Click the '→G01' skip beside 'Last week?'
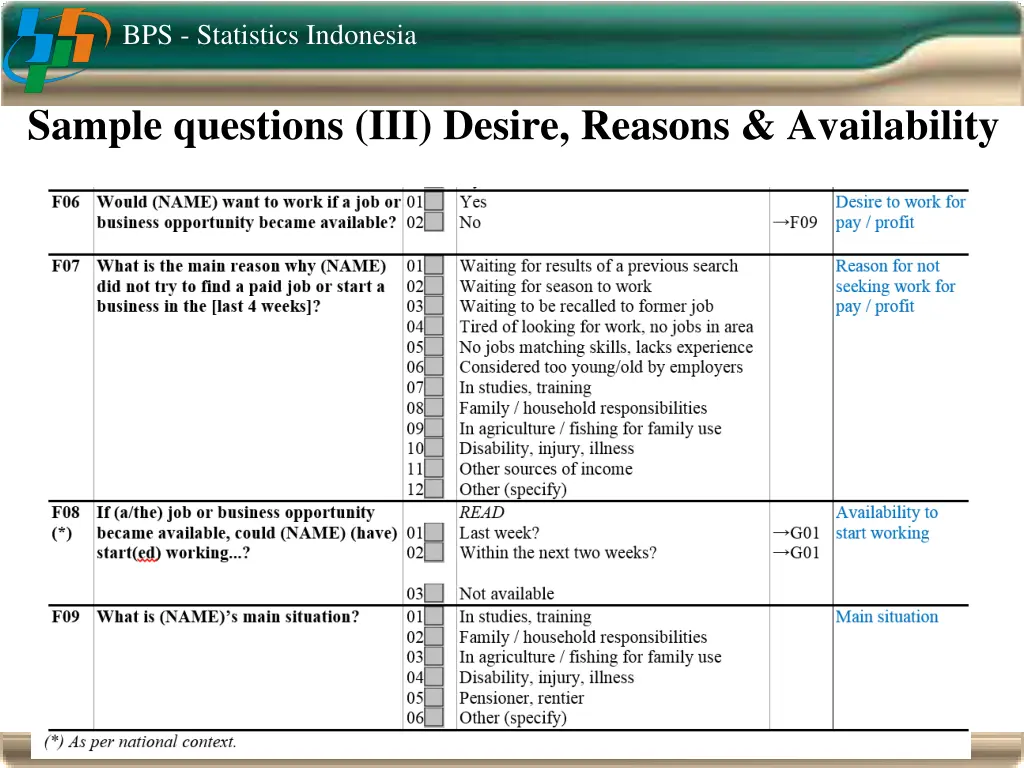The height and width of the screenshot is (768, 1024). tap(795, 533)
